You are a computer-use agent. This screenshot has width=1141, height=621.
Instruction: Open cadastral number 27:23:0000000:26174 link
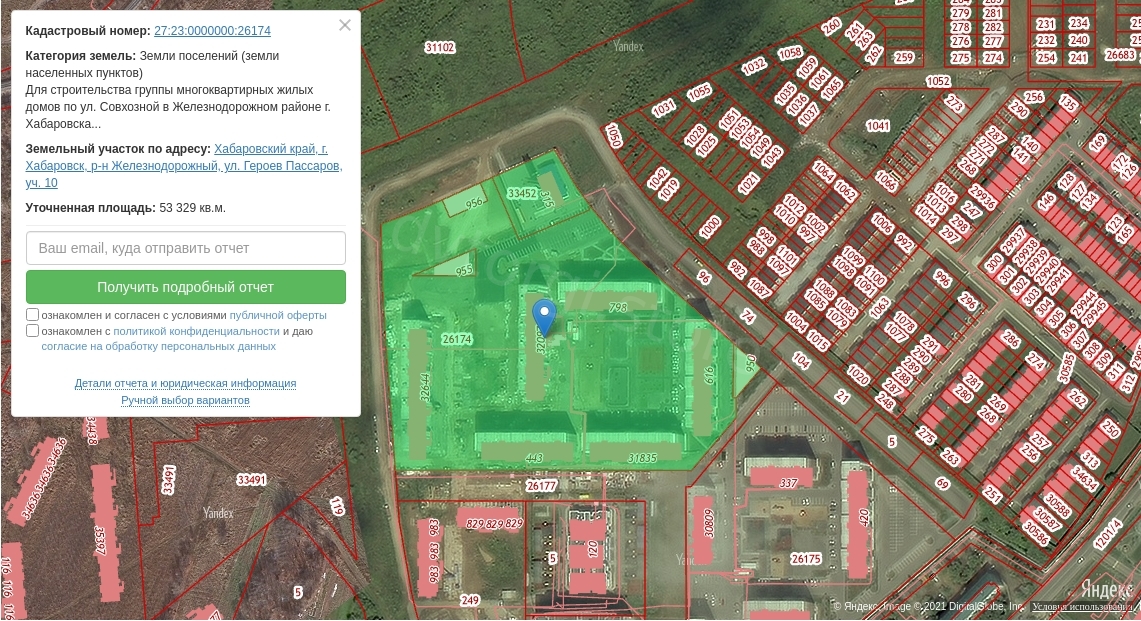pos(212,31)
